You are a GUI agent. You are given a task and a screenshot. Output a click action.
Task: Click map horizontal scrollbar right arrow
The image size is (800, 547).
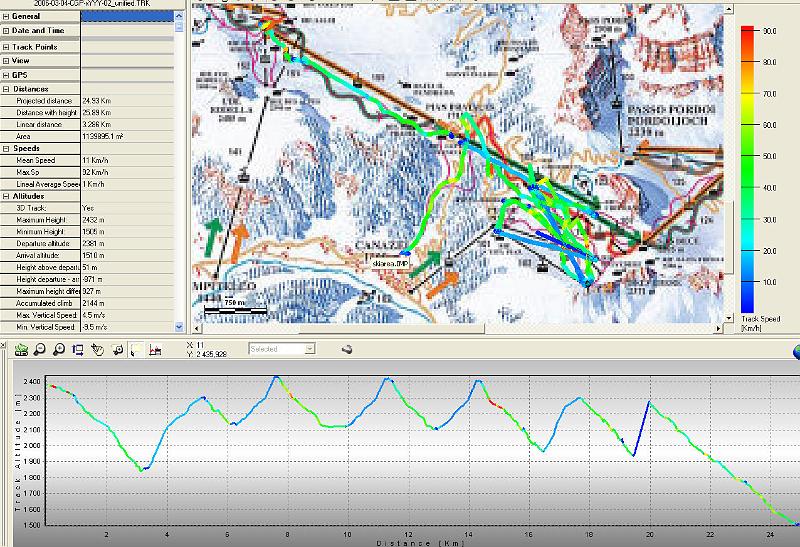718,329
